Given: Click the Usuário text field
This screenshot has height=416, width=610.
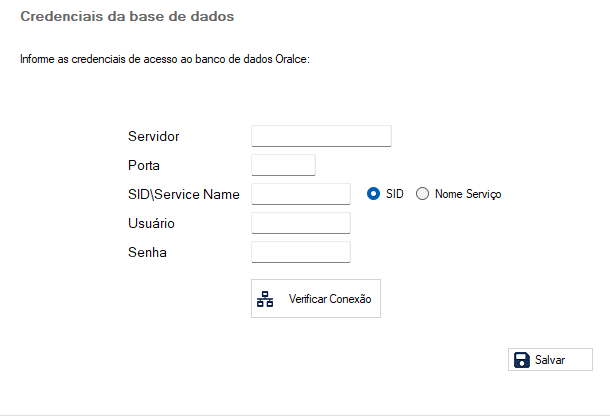Looking at the screenshot, I should [301, 223].
